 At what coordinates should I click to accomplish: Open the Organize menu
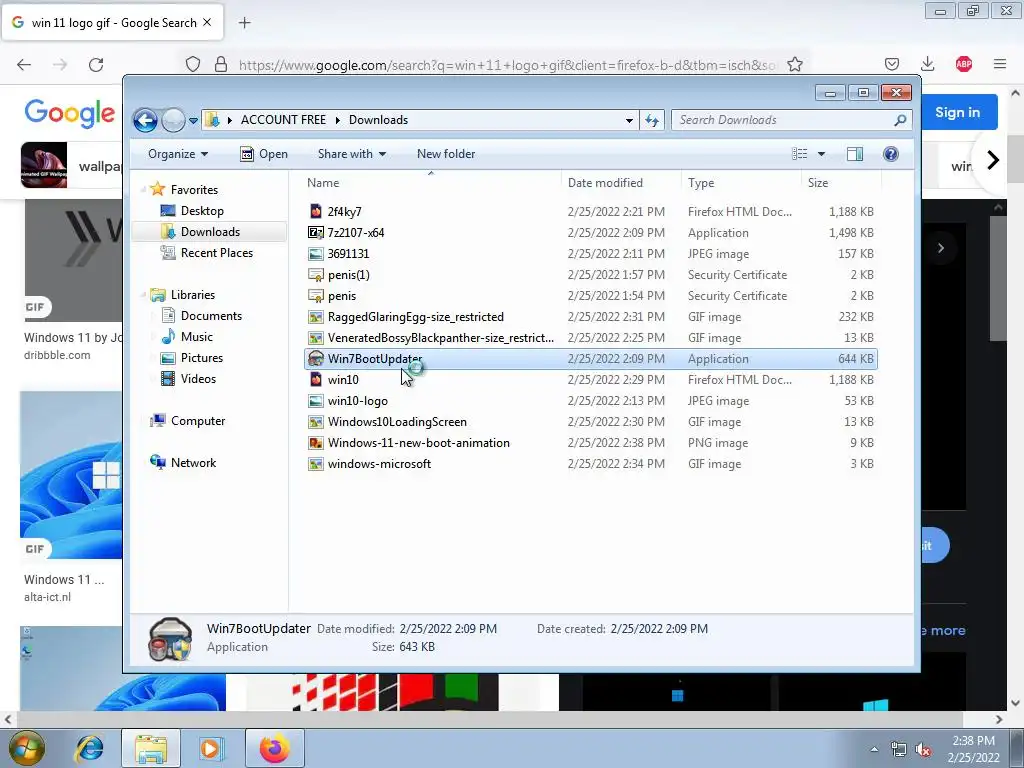coord(178,154)
